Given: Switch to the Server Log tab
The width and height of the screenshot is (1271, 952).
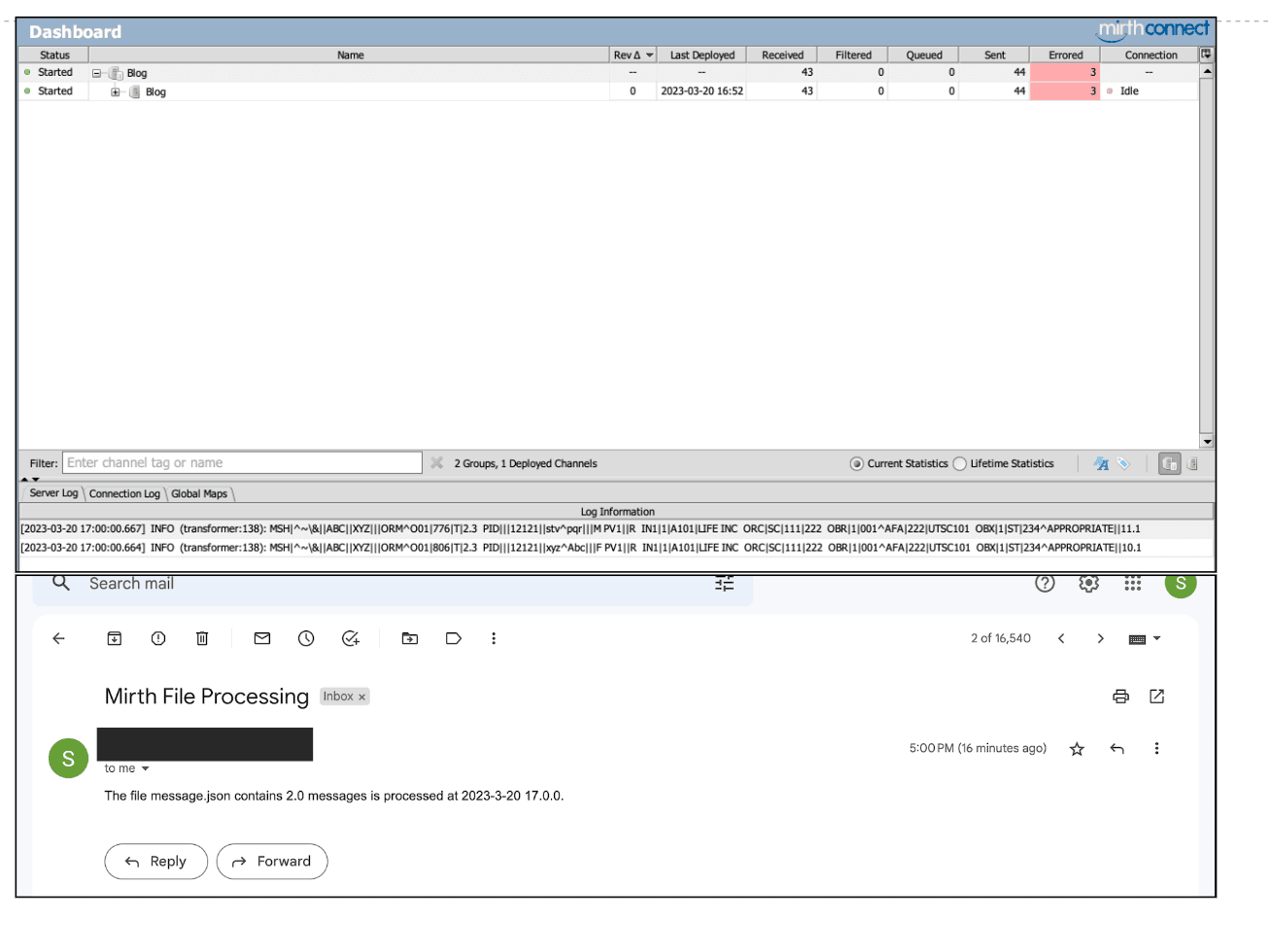Looking at the screenshot, I should 53,493.
